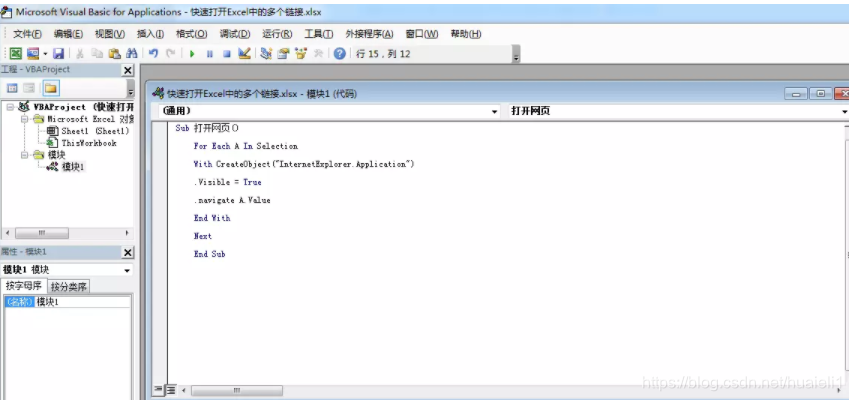Click the code line '.navigate A.Value'
Screen dimensions: 851x401
coord(232,200)
